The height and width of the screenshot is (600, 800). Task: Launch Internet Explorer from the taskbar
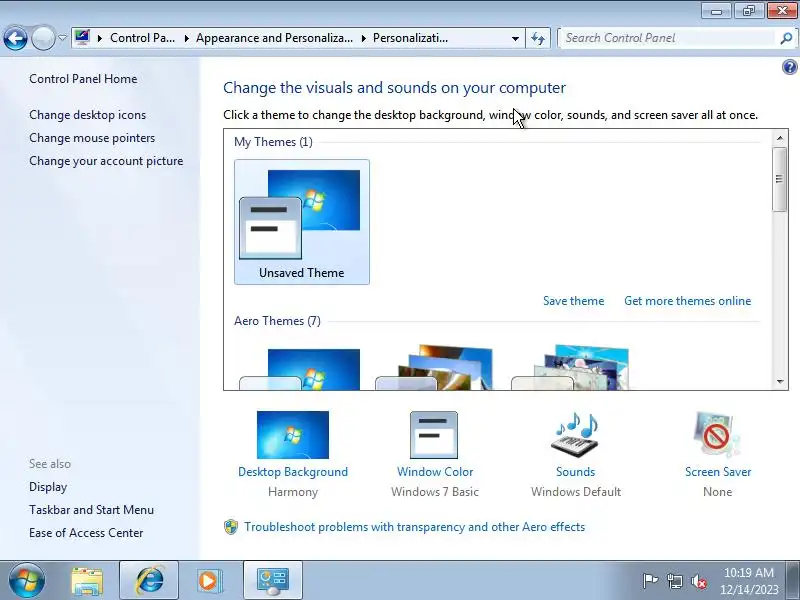pos(149,581)
